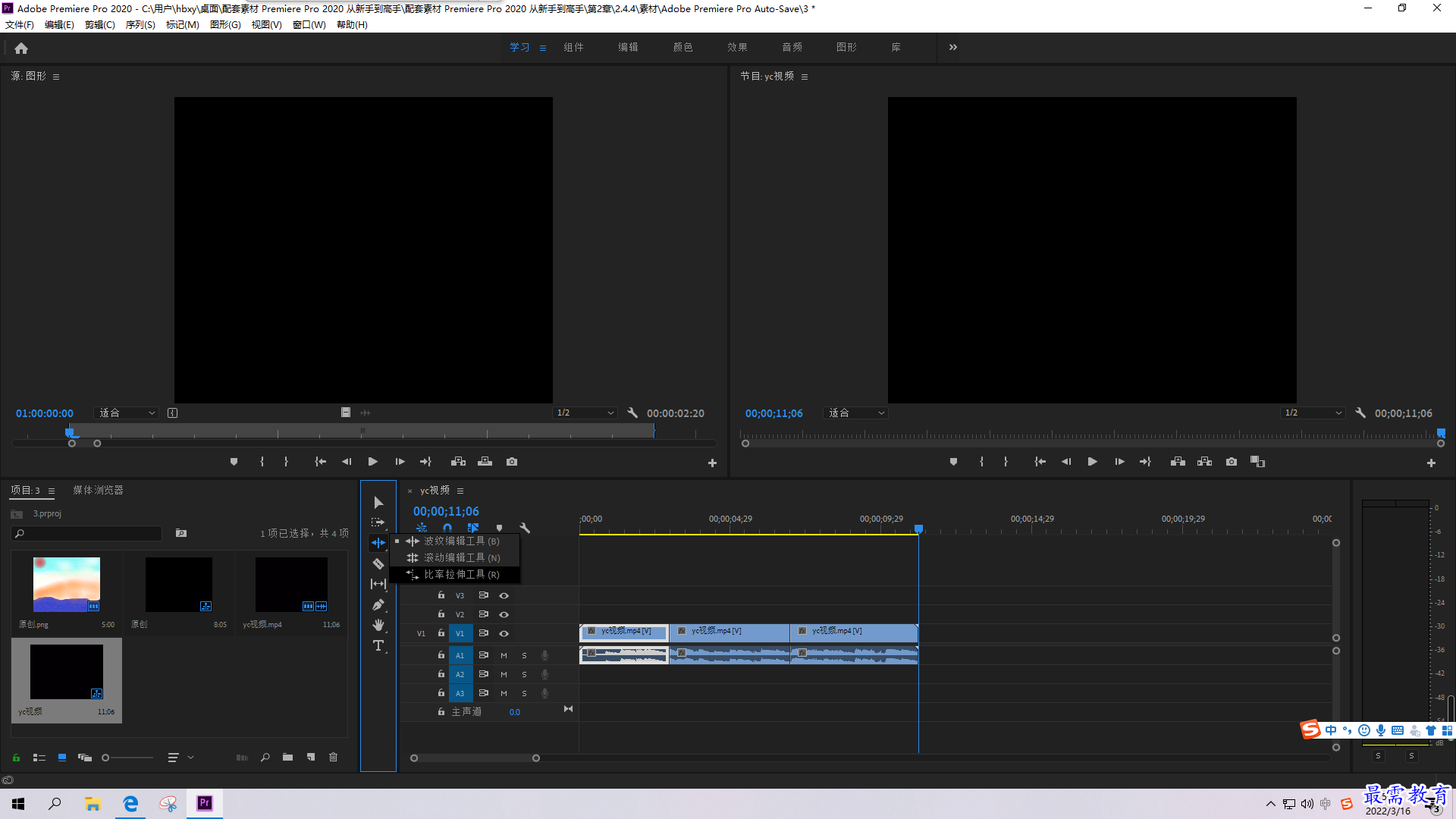Select the yc视频.mp4 bin thumbnail
Image resolution: width=1456 pixels, height=819 pixels.
(291, 585)
